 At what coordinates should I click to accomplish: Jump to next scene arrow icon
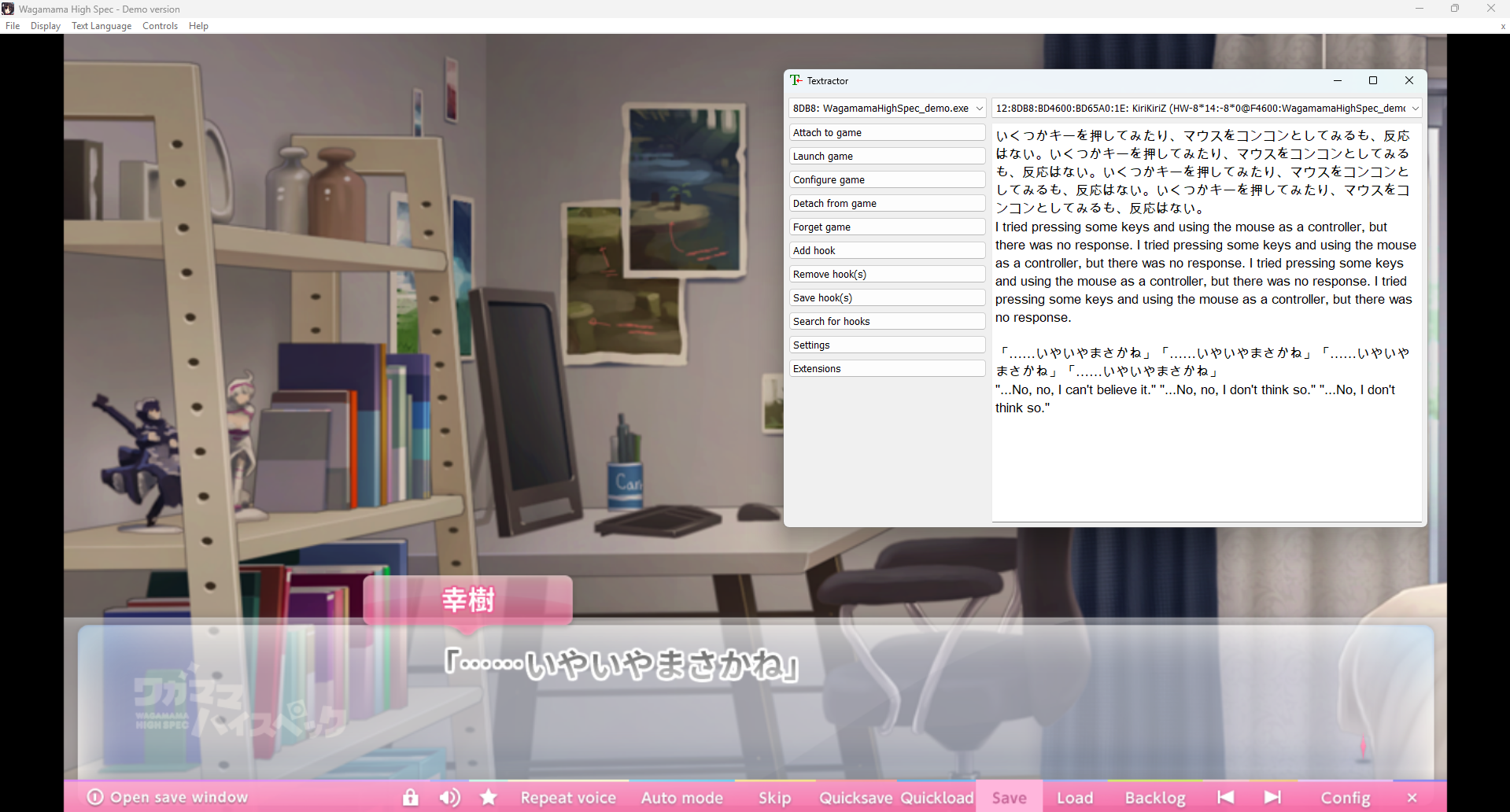[x=1273, y=797]
